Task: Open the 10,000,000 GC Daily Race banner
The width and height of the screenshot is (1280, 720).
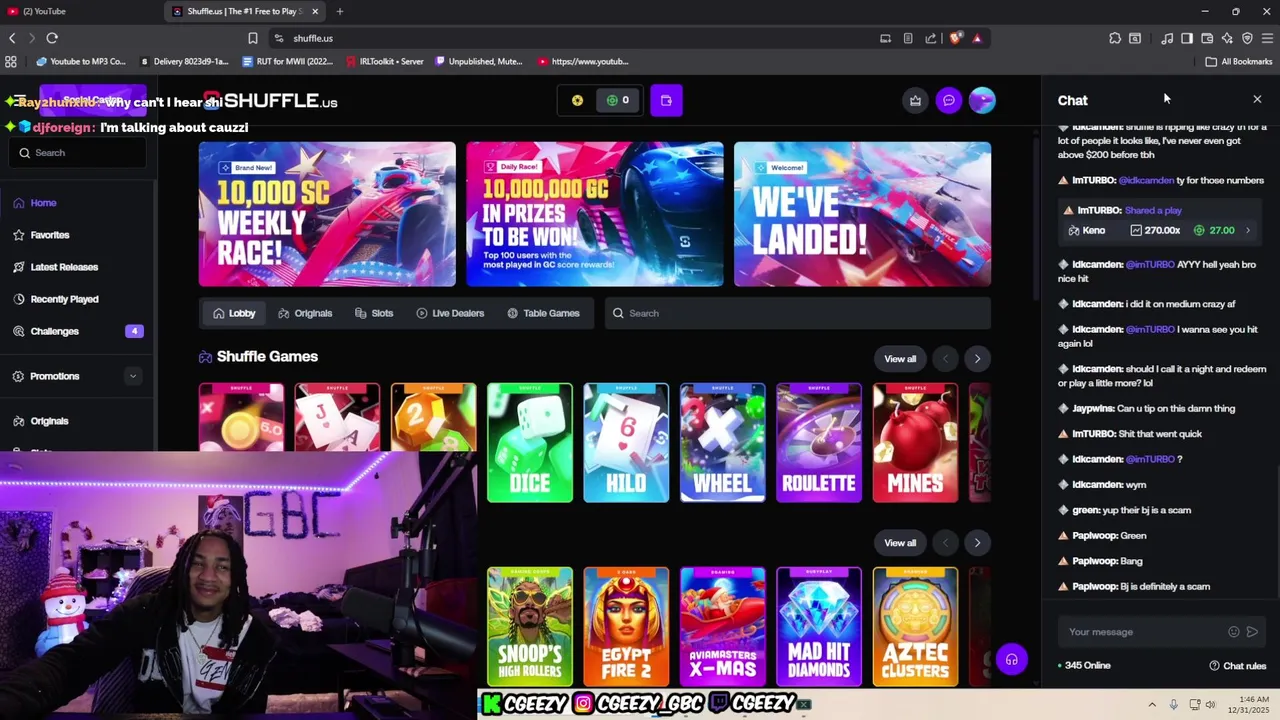Action: pyautogui.click(x=595, y=214)
